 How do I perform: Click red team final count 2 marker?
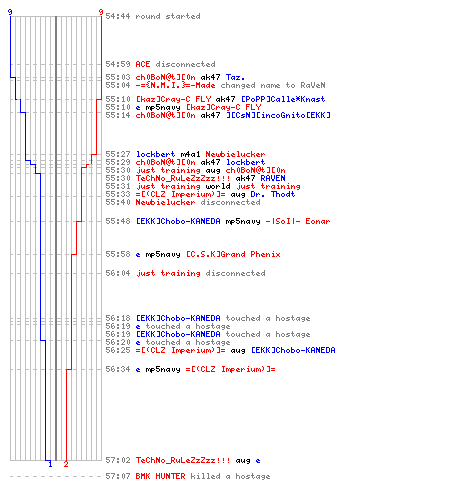66,464
